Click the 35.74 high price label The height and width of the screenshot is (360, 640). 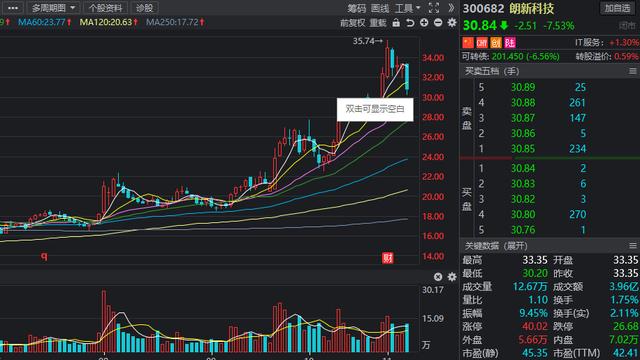tap(368, 41)
